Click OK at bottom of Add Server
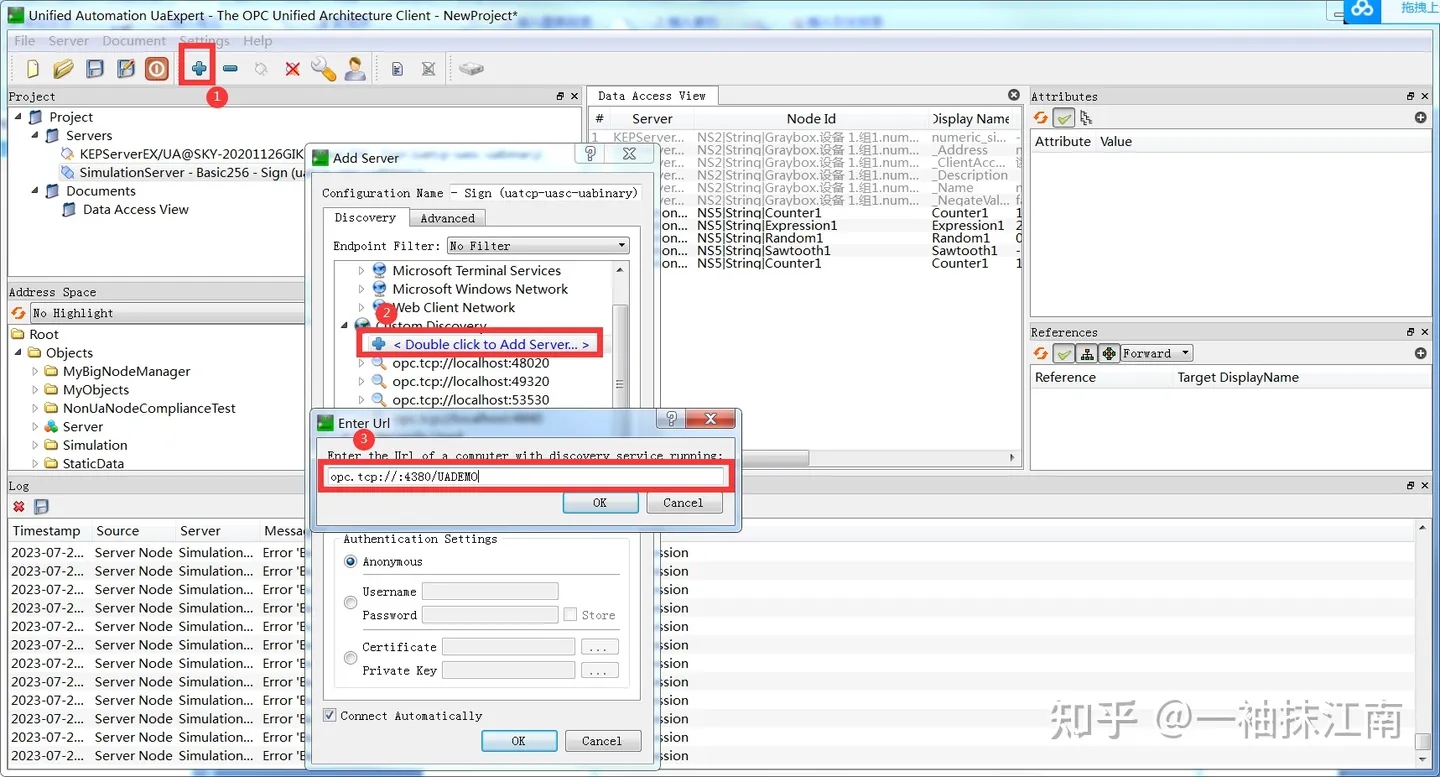Screen dimensions: 1440x777 pos(518,741)
